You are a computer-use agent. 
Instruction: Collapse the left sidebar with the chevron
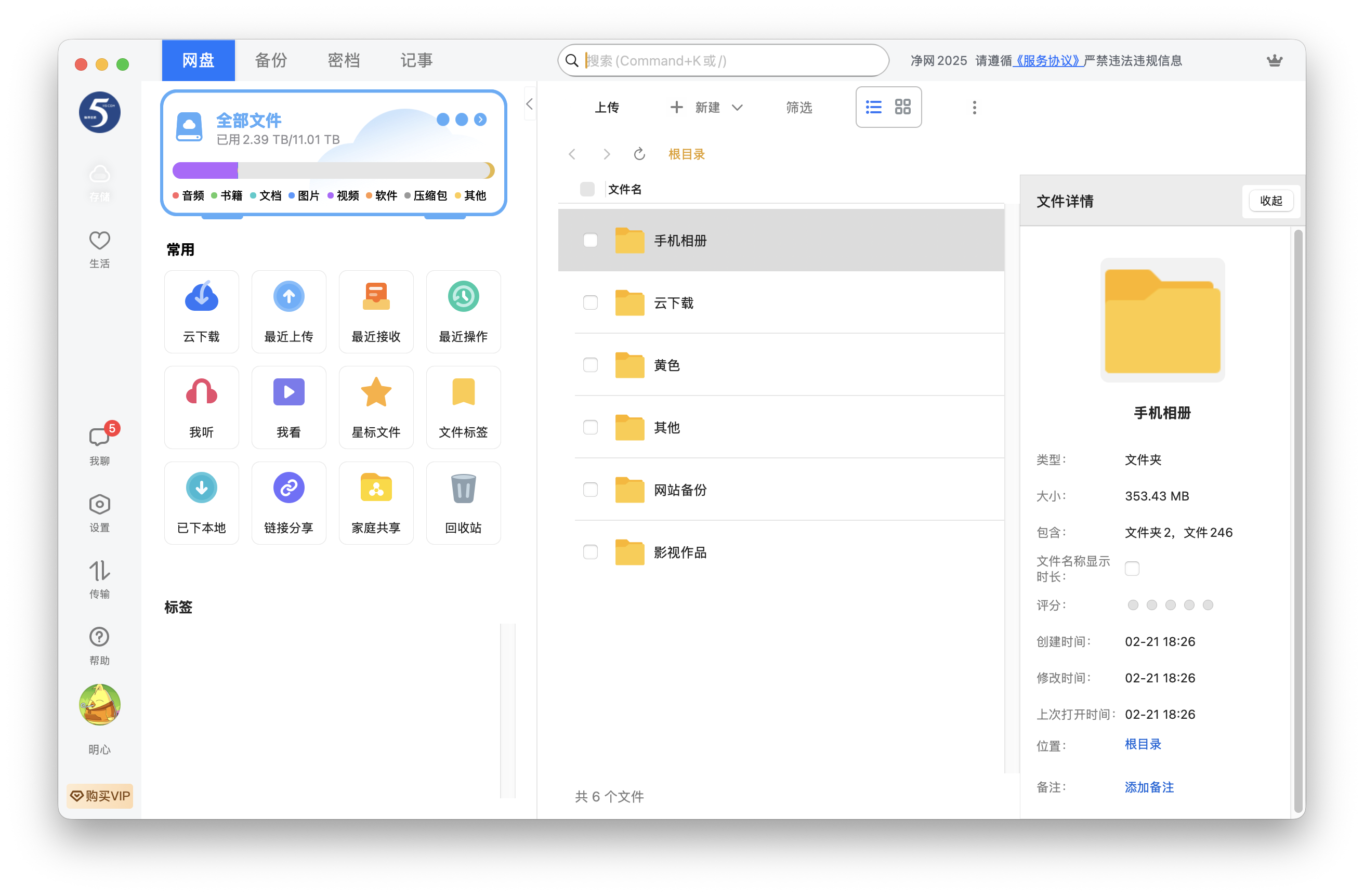[529, 104]
